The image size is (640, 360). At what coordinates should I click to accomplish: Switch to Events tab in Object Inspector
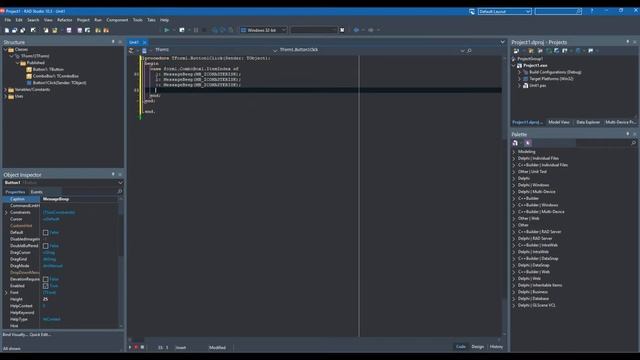(37, 192)
